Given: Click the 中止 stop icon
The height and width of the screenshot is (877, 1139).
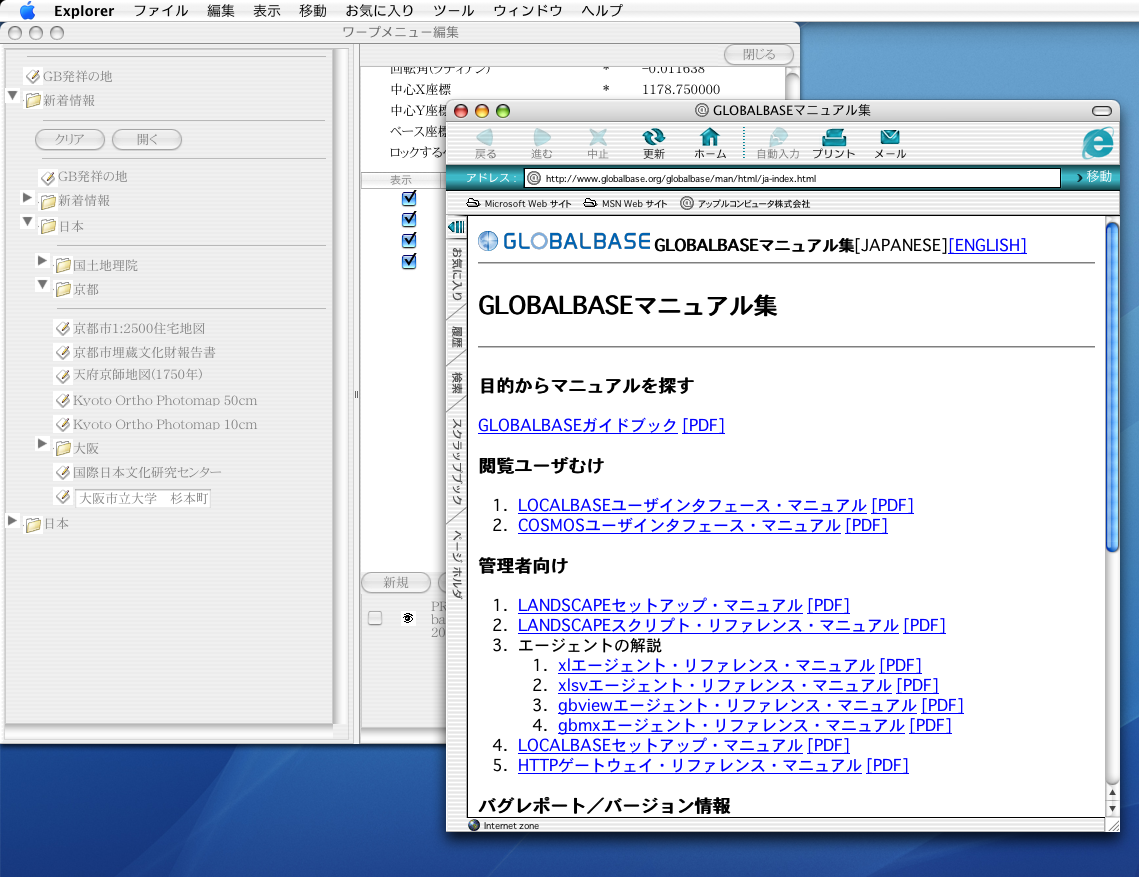Looking at the screenshot, I should click(x=598, y=137).
